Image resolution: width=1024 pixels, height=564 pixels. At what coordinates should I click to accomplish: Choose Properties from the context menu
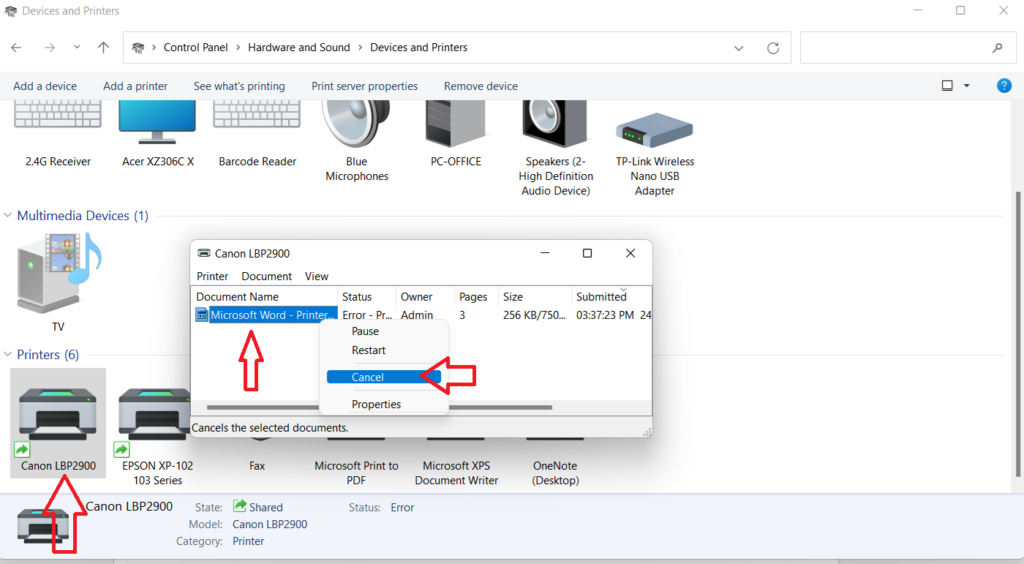[x=384, y=404]
